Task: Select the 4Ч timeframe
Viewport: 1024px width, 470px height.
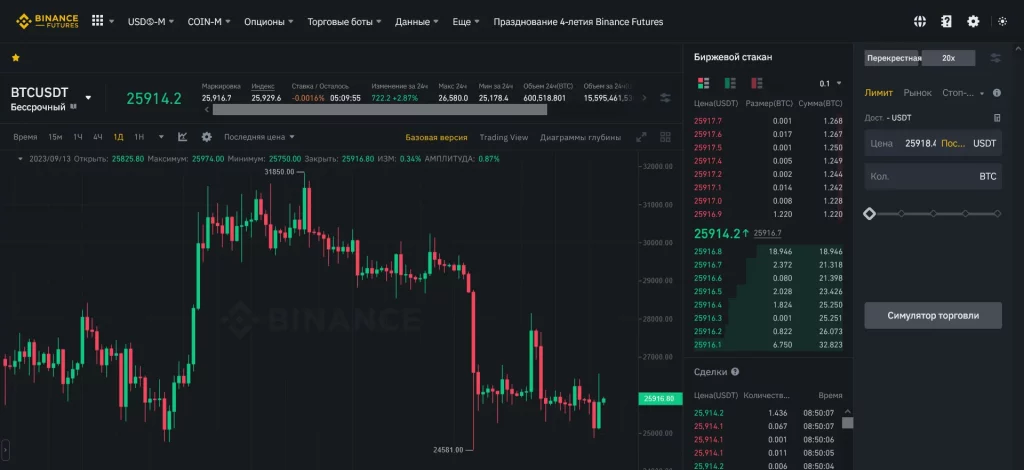Action: pos(98,137)
